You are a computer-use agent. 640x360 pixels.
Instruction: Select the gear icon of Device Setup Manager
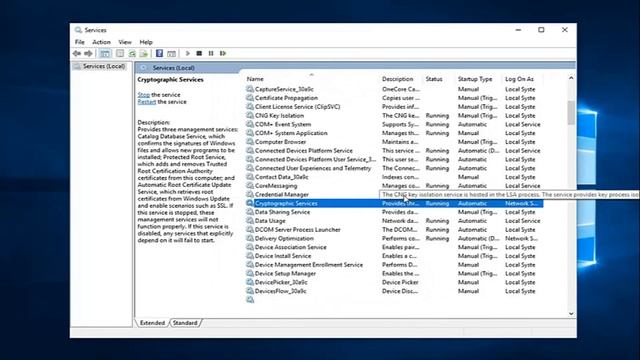tap(250, 273)
